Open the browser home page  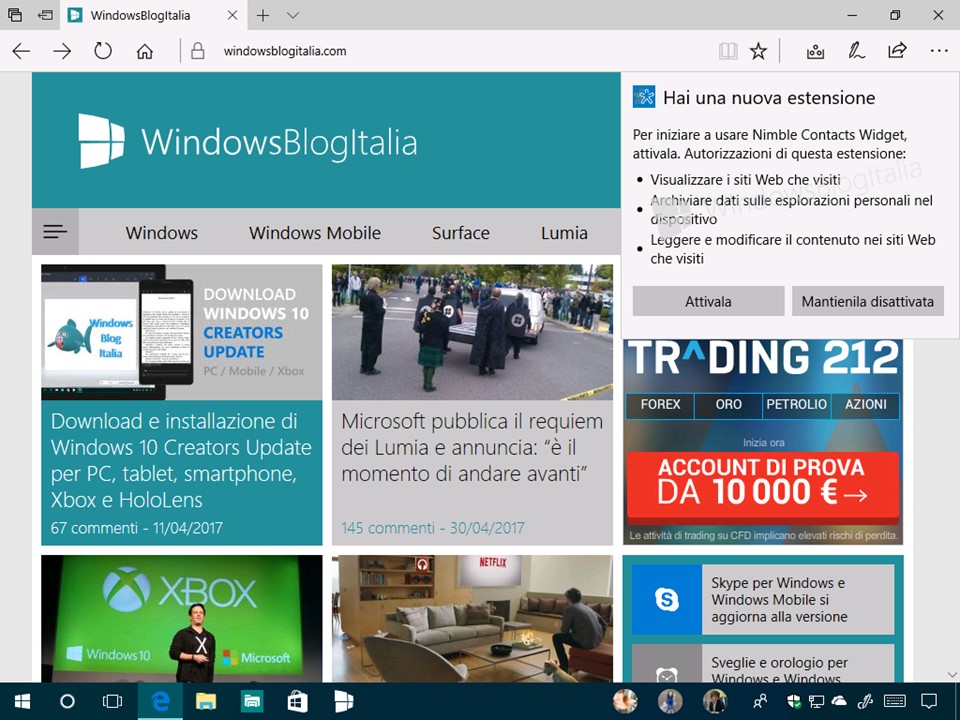coord(144,51)
